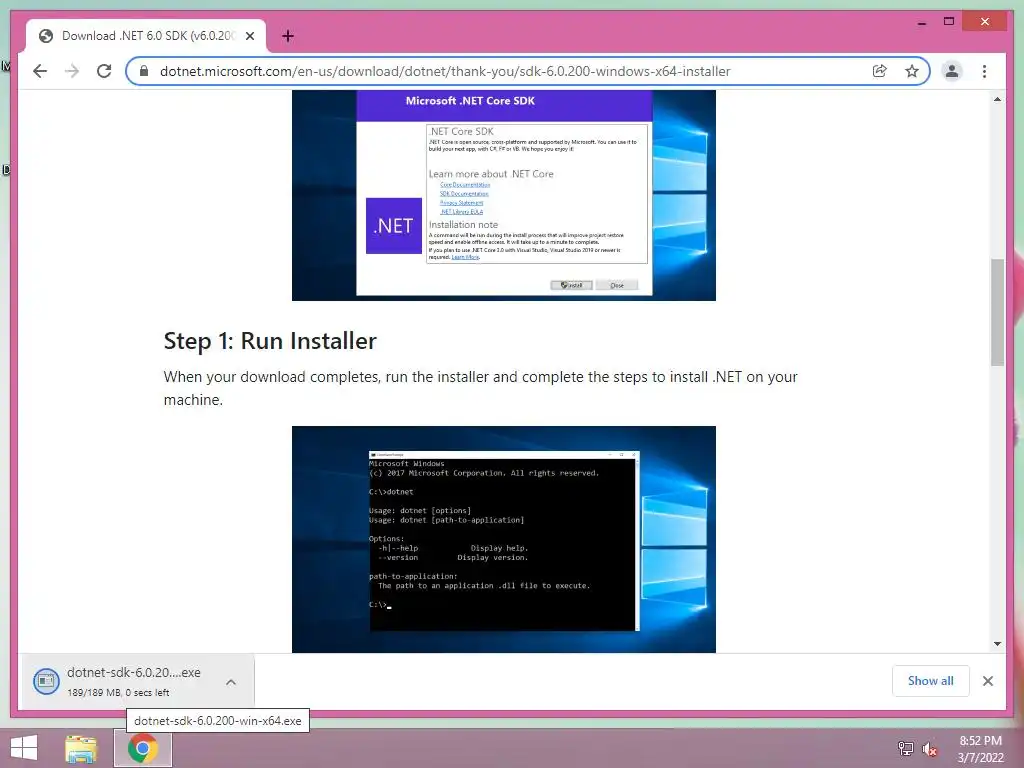The height and width of the screenshot is (768, 1024).
Task: Click Chrome icon in taskbar
Action: coord(142,748)
